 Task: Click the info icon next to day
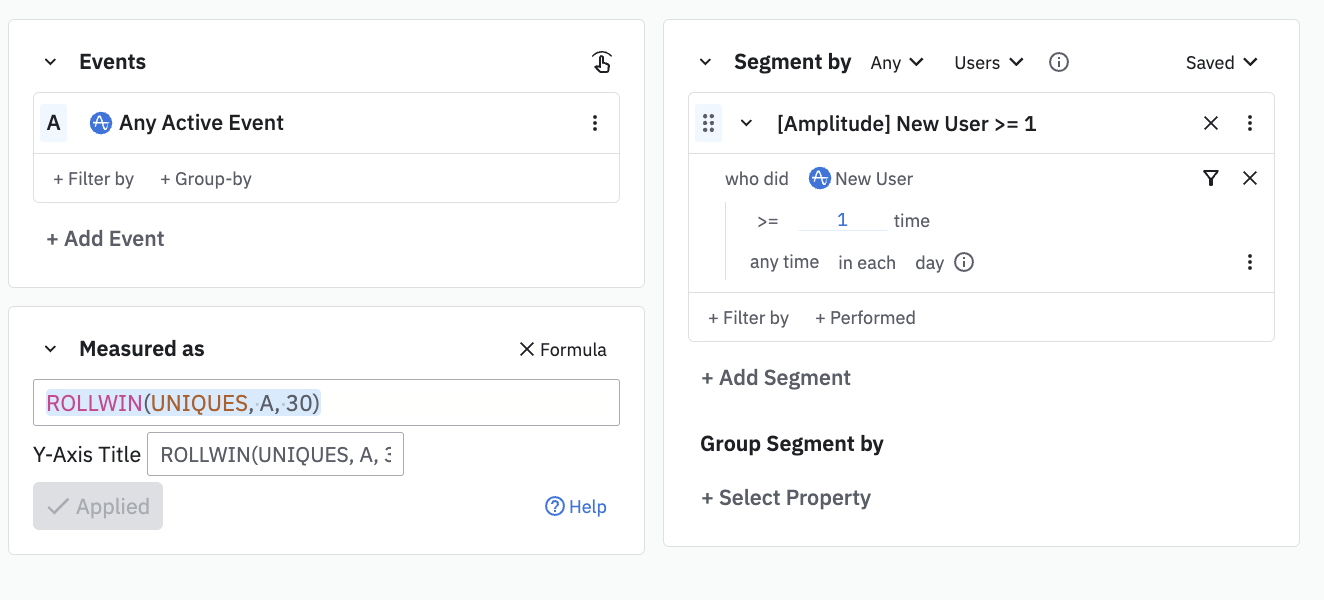tap(964, 262)
